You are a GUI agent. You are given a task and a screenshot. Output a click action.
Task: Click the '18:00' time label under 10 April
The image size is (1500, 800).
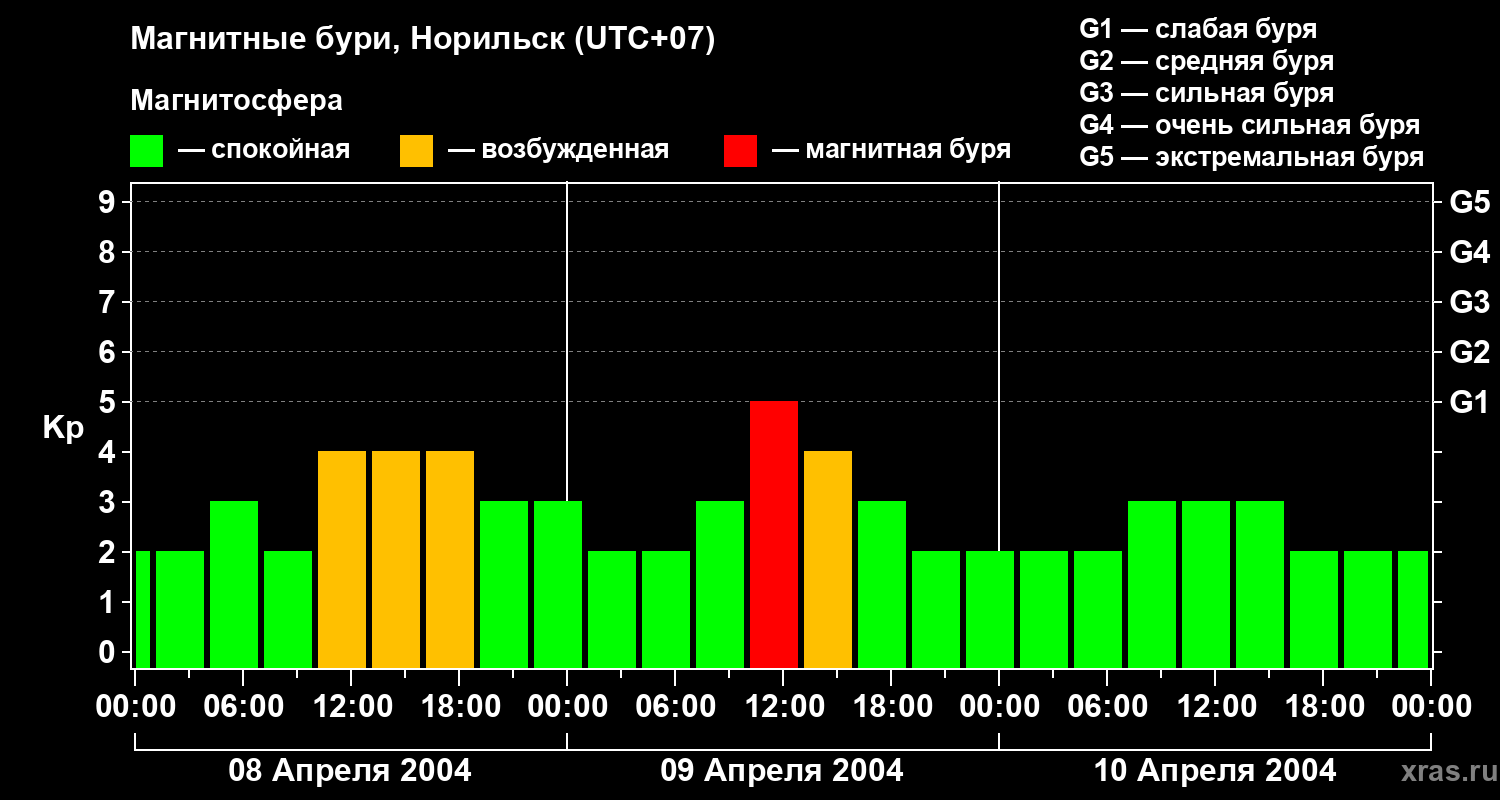point(1323,707)
